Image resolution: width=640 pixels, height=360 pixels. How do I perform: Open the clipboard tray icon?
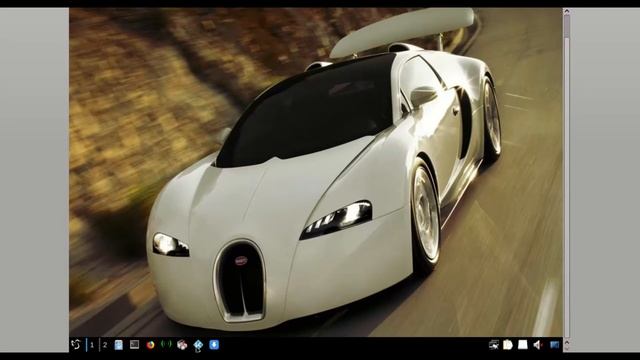coord(508,345)
